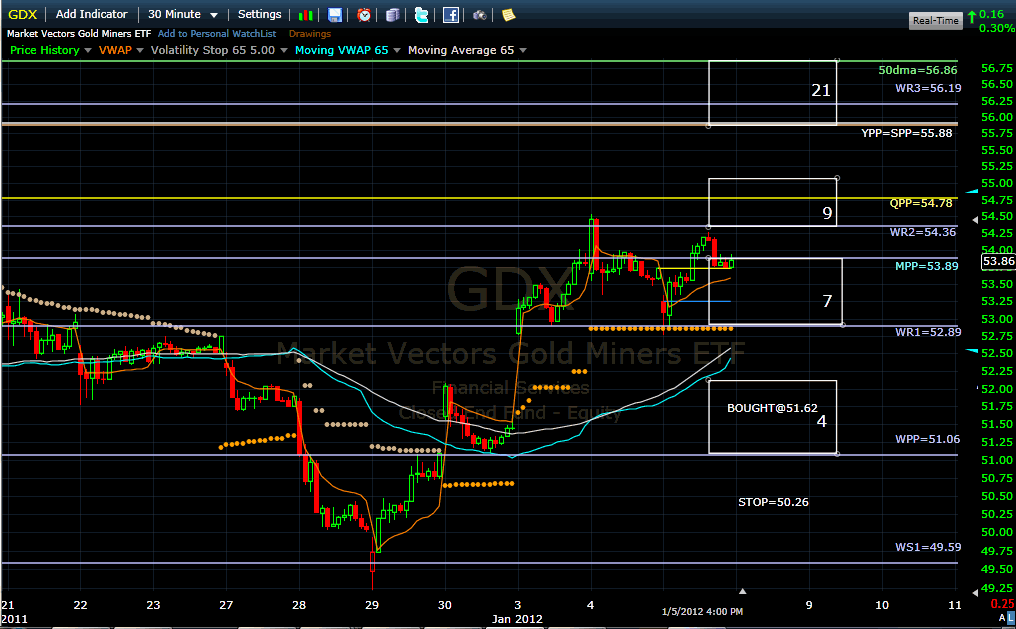The image size is (1016, 629).
Task: Select the WPP=51.06 label
Action: (x=928, y=439)
